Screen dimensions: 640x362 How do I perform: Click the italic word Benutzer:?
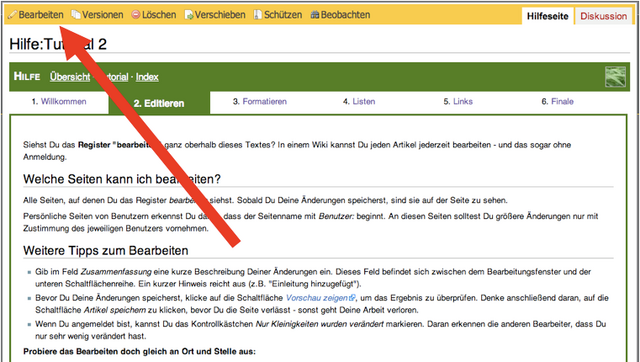(336, 217)
